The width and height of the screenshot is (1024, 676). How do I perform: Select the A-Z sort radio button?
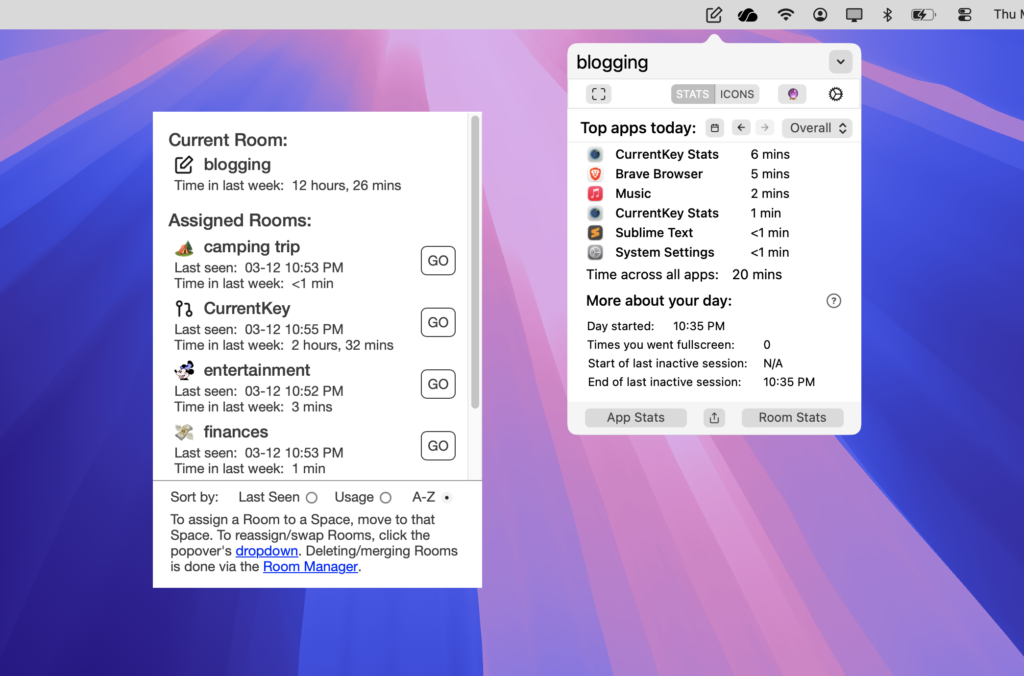click(x=447, y=498)
